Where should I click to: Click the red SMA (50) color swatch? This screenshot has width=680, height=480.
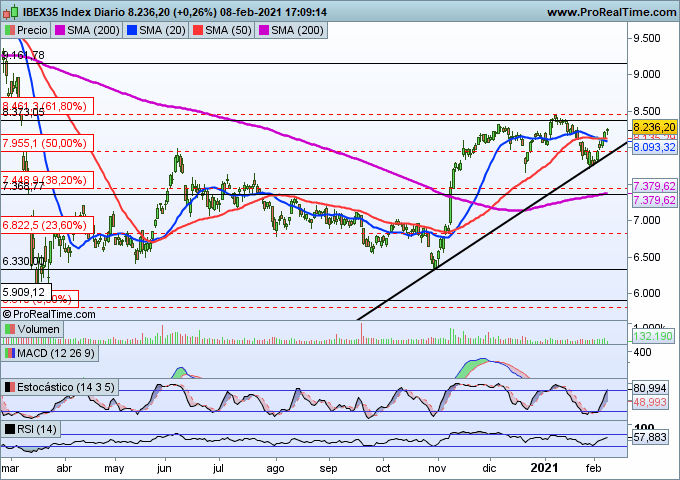(198, 30)
